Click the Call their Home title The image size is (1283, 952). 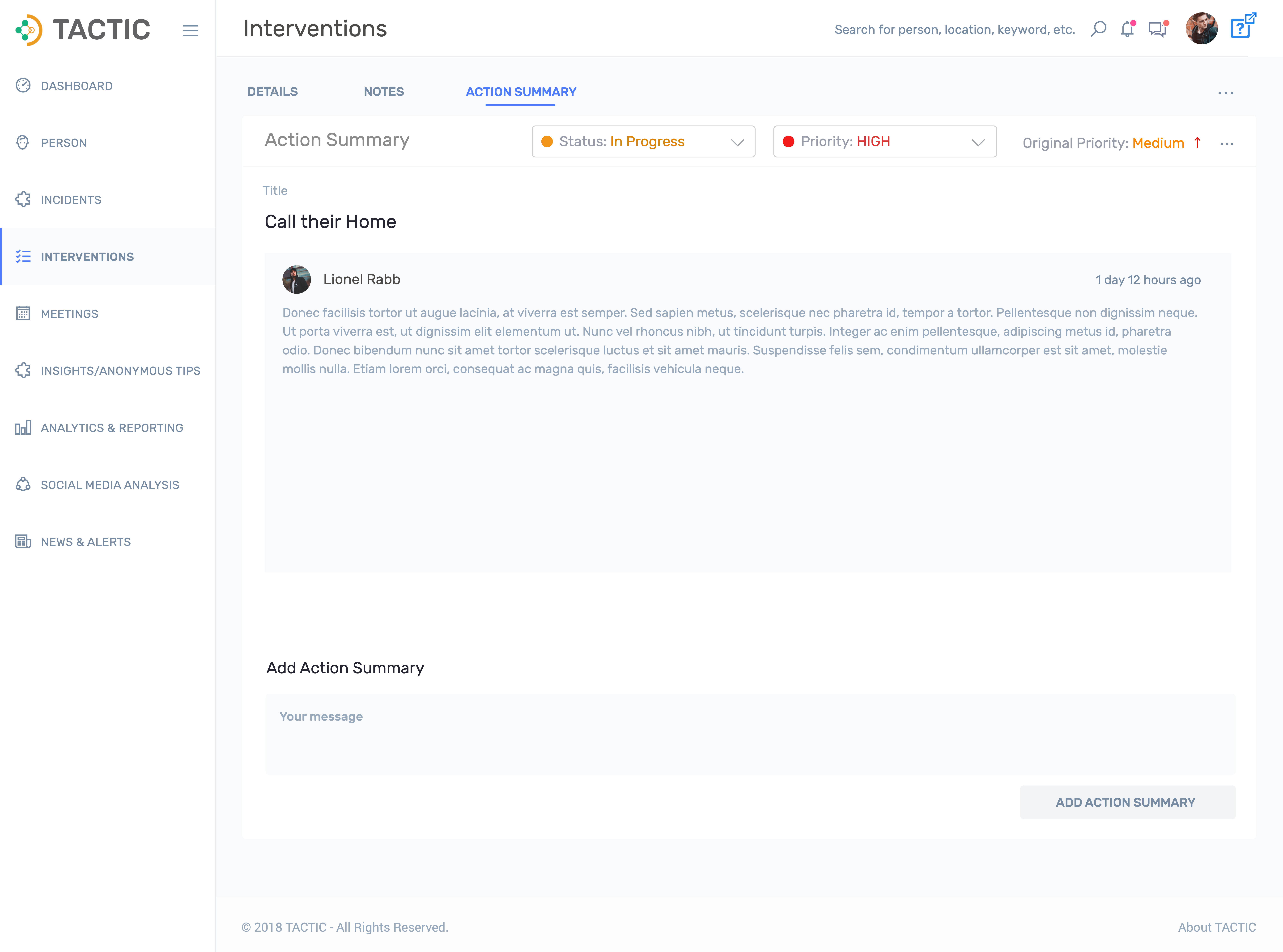point(330,222)
